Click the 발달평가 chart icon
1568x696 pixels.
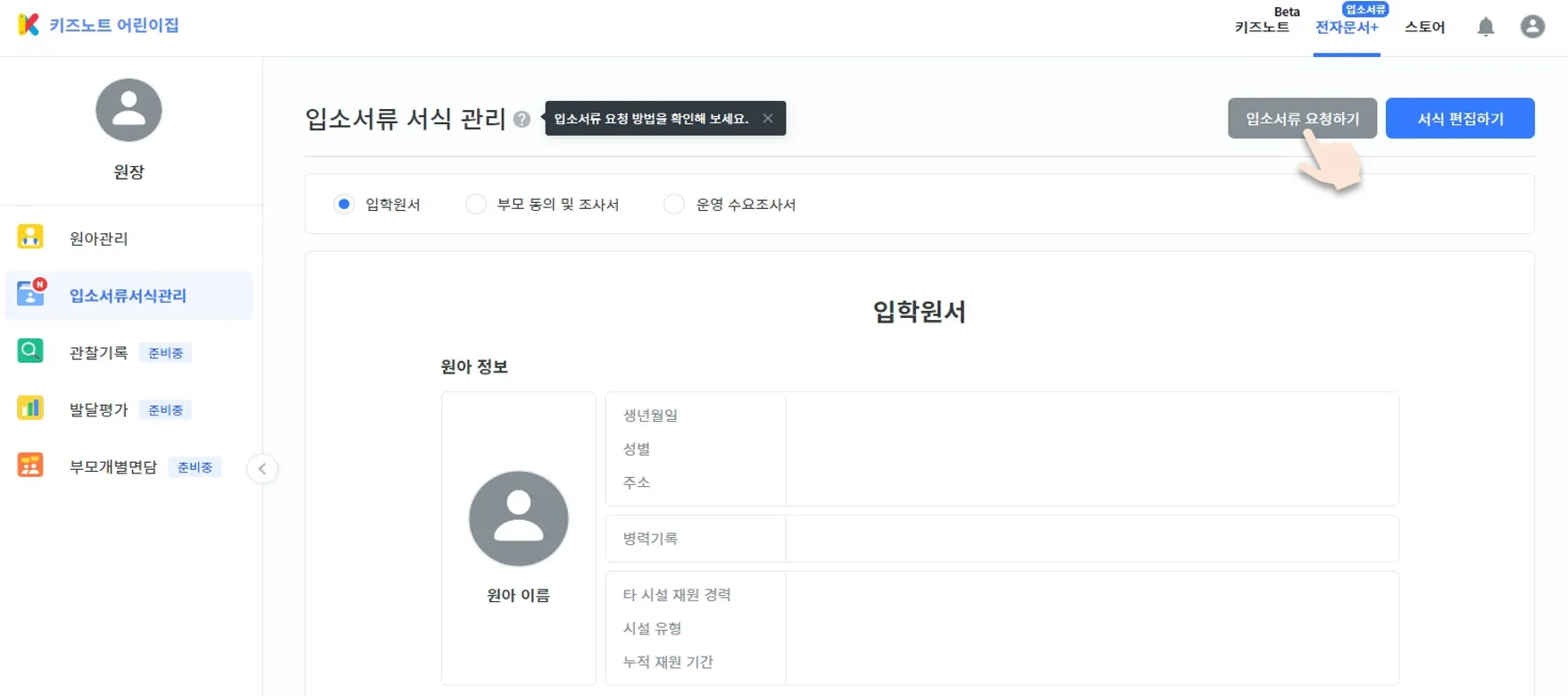click(x=30, y=407)
